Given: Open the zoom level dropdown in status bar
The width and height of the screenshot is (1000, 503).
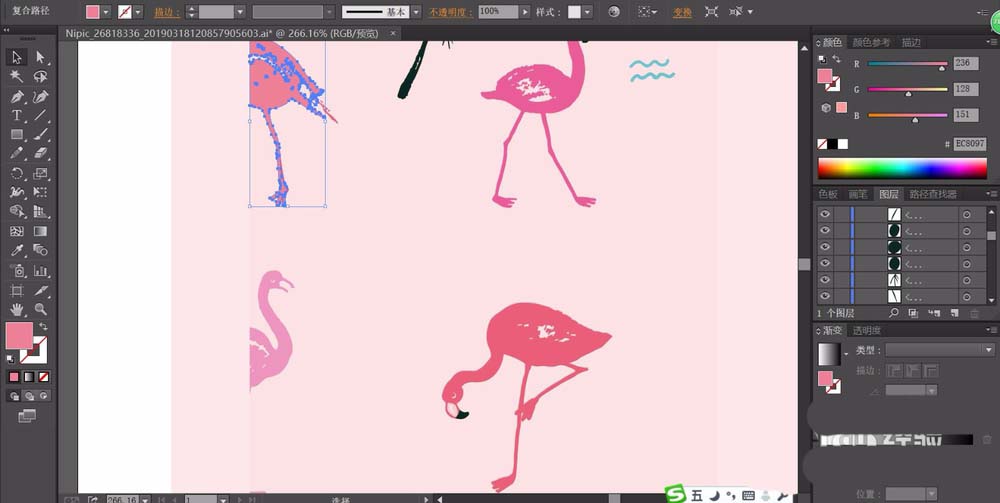Looking at the screenshot, I should (145, 499).
